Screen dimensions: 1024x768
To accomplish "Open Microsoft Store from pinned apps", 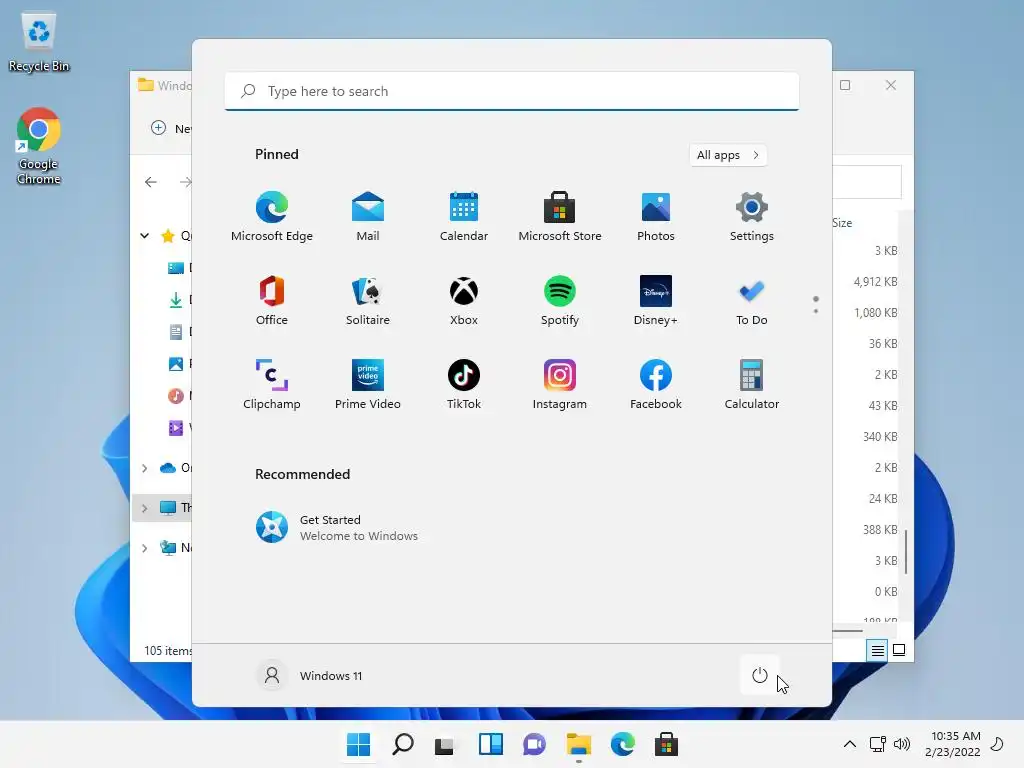I will pyautogui.click(x=560, y=217).
